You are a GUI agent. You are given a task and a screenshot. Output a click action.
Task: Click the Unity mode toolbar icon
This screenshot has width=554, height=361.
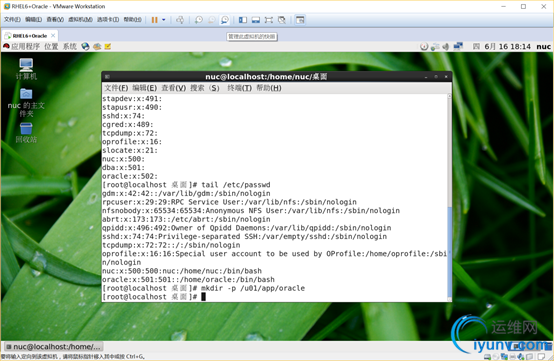[x=282, y=20]
